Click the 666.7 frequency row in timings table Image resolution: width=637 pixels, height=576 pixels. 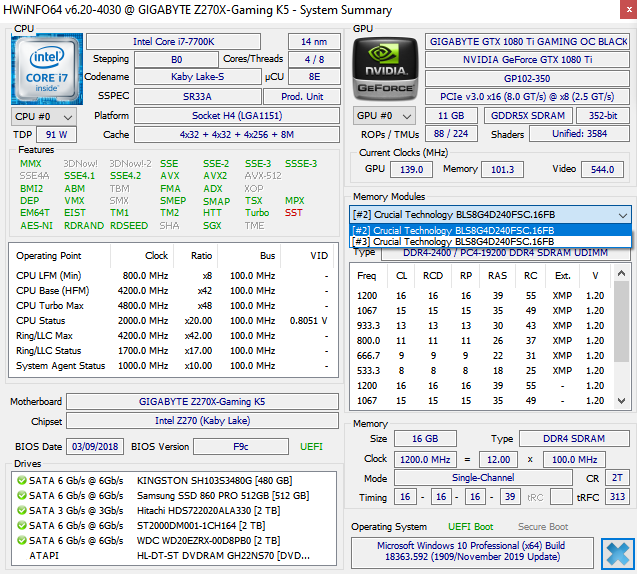tap(481, 356)
